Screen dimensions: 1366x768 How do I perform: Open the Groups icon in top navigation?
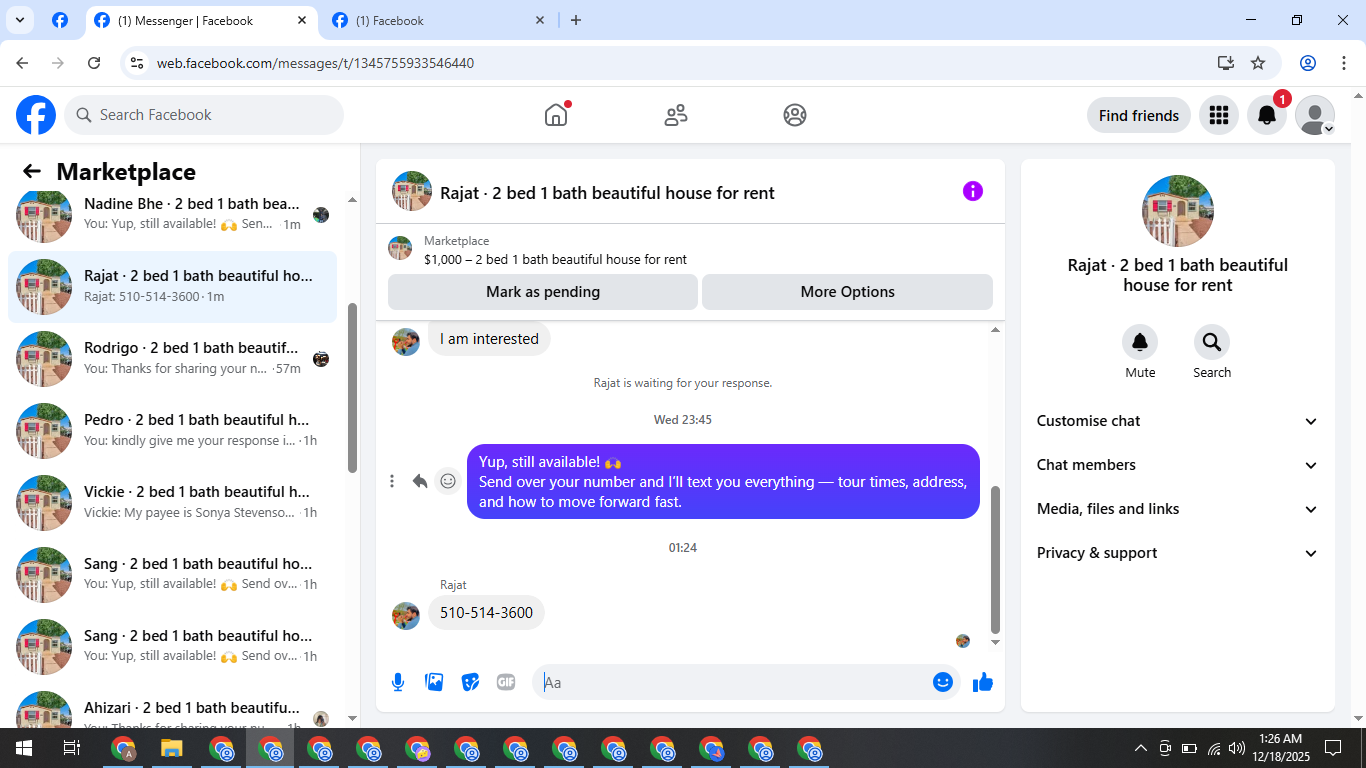tap(795, 115)
